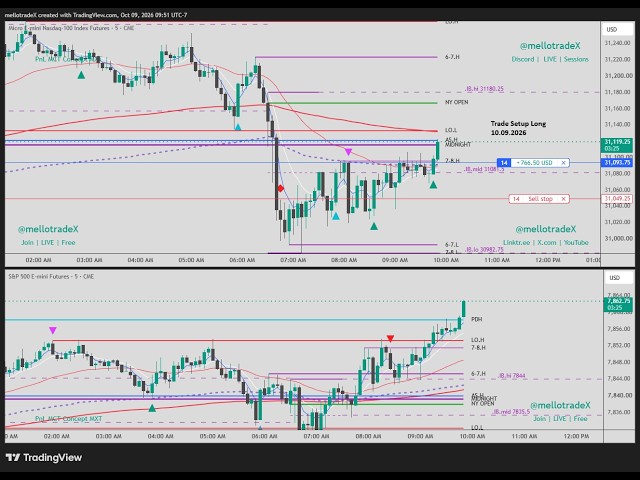
Task: Click the '.IB.mid 31081.5' level label
Action: 484,169
